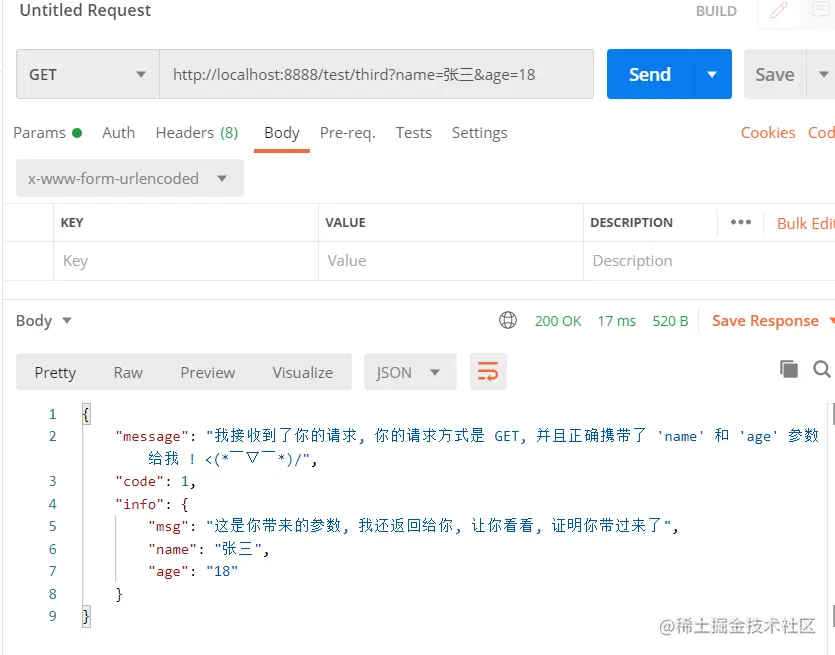Click the Save button
This screenshot has width=835, height=655.
tap(774, 74)
